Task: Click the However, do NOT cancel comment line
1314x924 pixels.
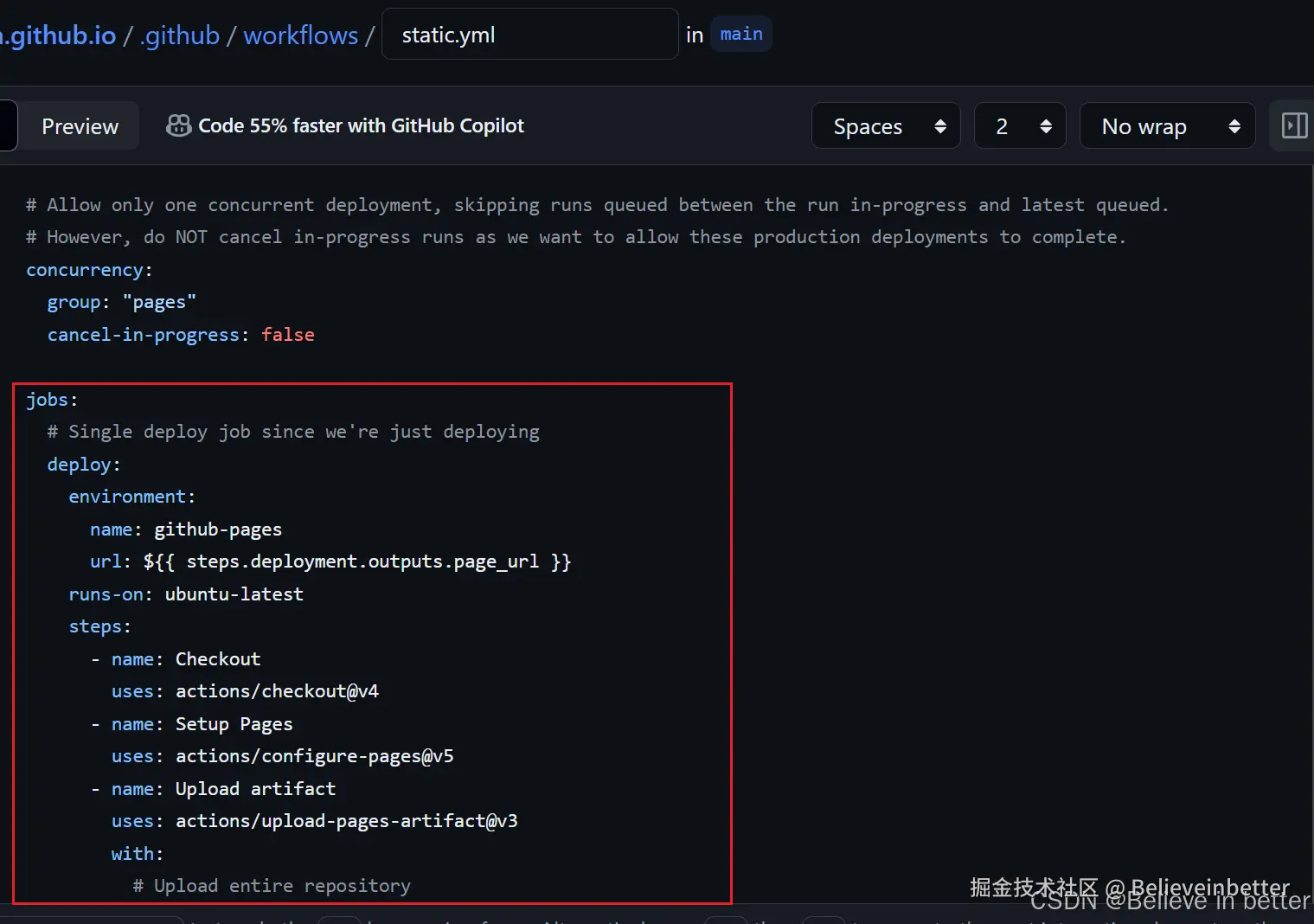Action: tap(576, 237)
